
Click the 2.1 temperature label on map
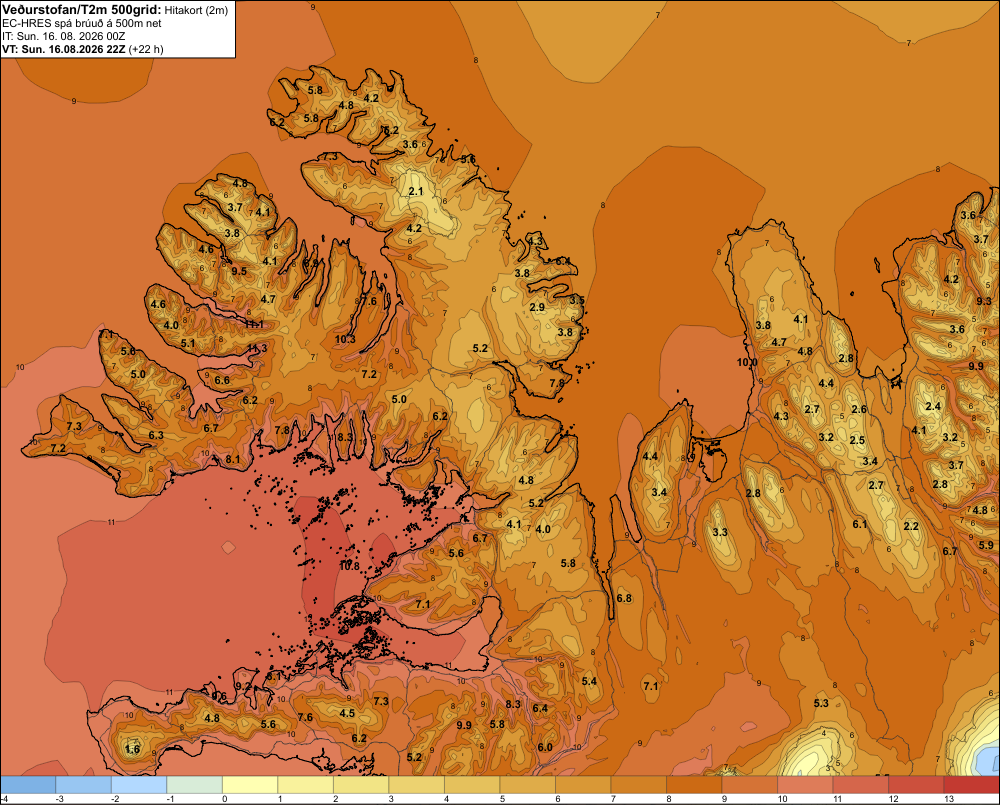416,191
